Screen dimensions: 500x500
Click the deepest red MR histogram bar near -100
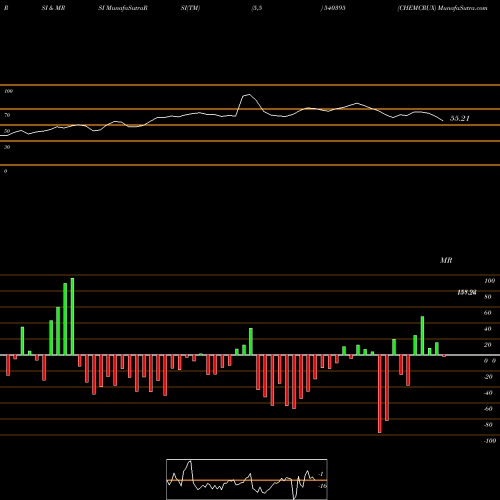coord(380,394)
